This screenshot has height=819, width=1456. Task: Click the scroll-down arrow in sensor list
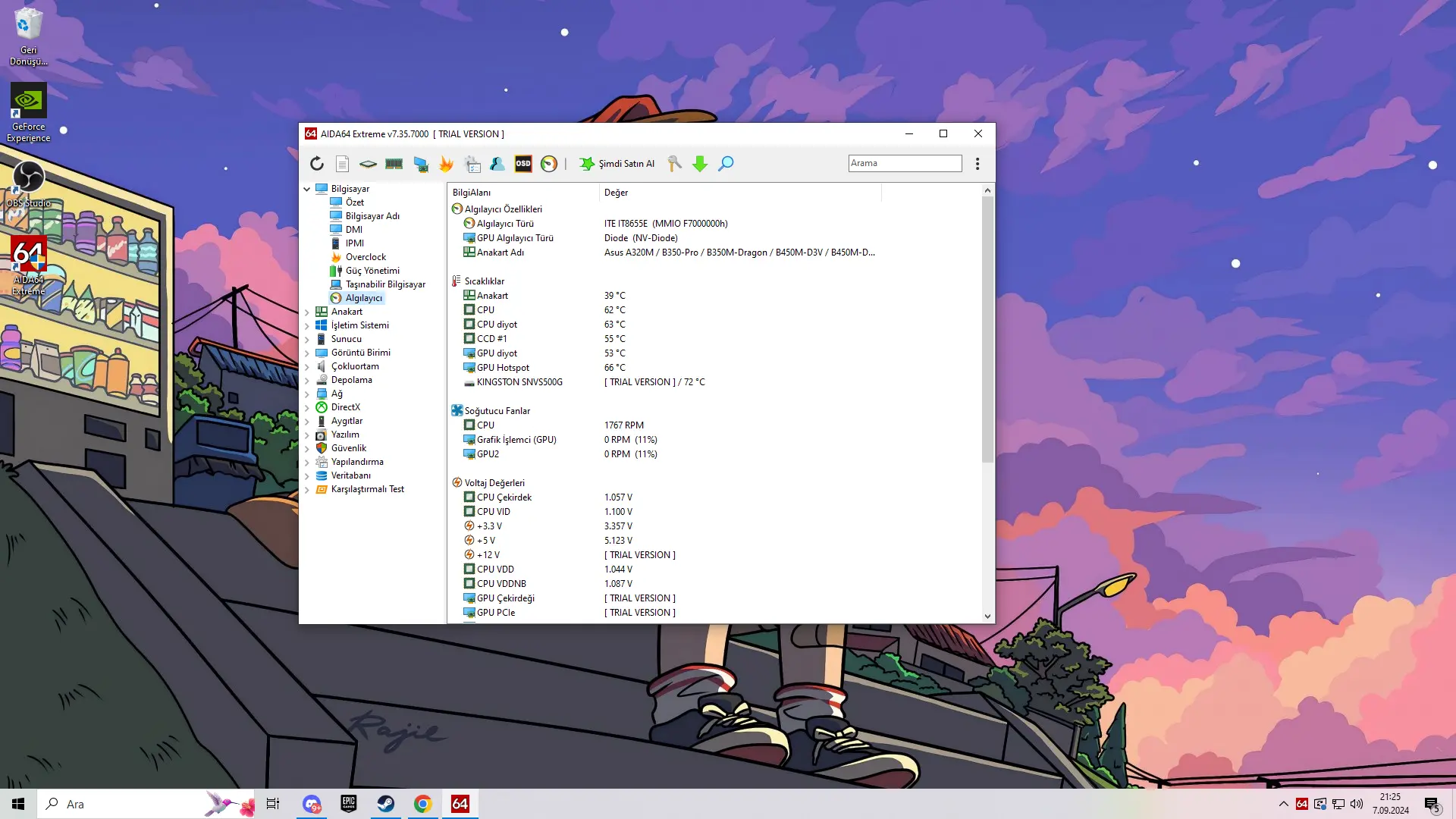point(987,616)
